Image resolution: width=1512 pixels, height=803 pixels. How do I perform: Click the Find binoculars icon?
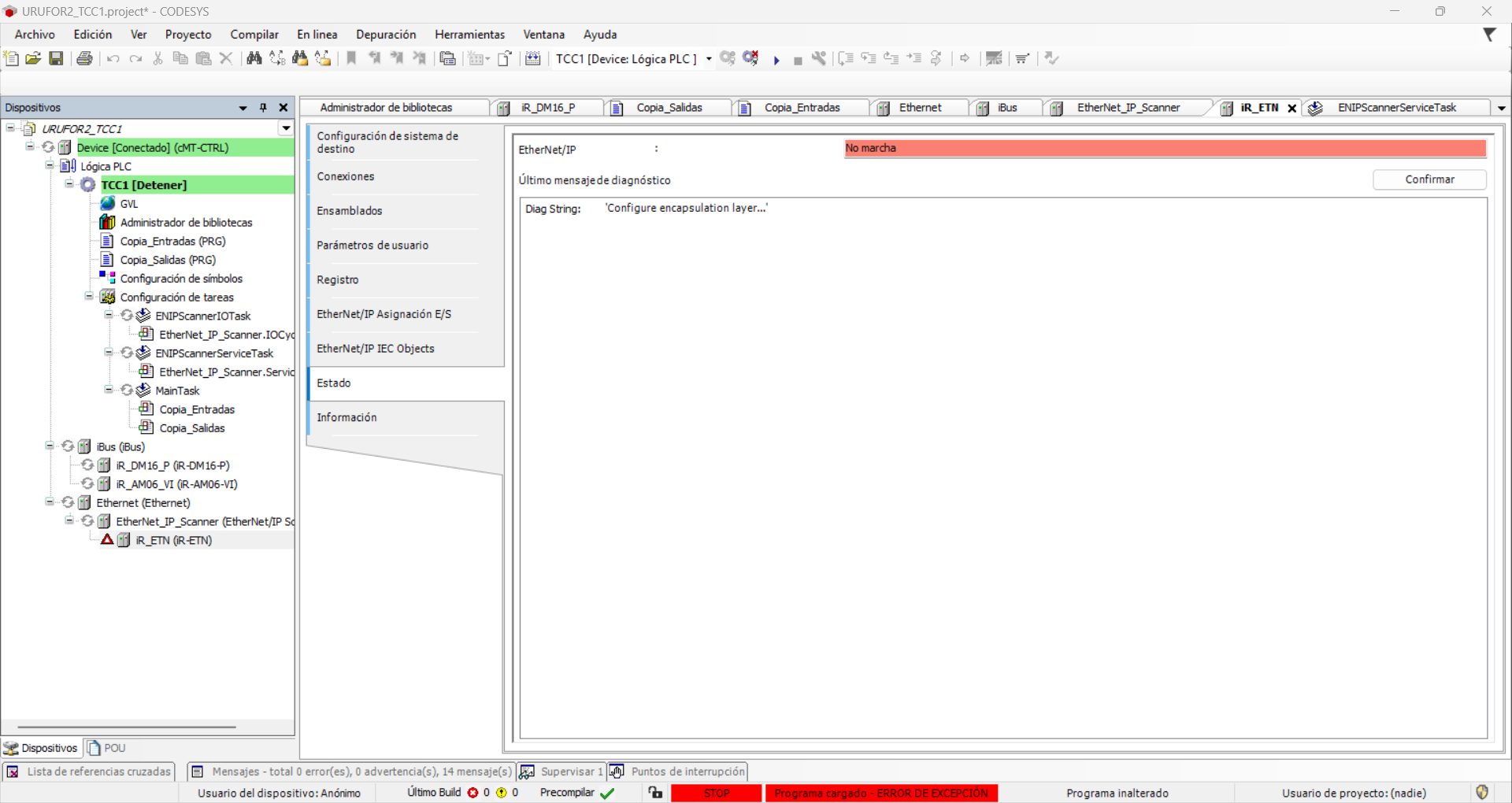tap(254, 58)
